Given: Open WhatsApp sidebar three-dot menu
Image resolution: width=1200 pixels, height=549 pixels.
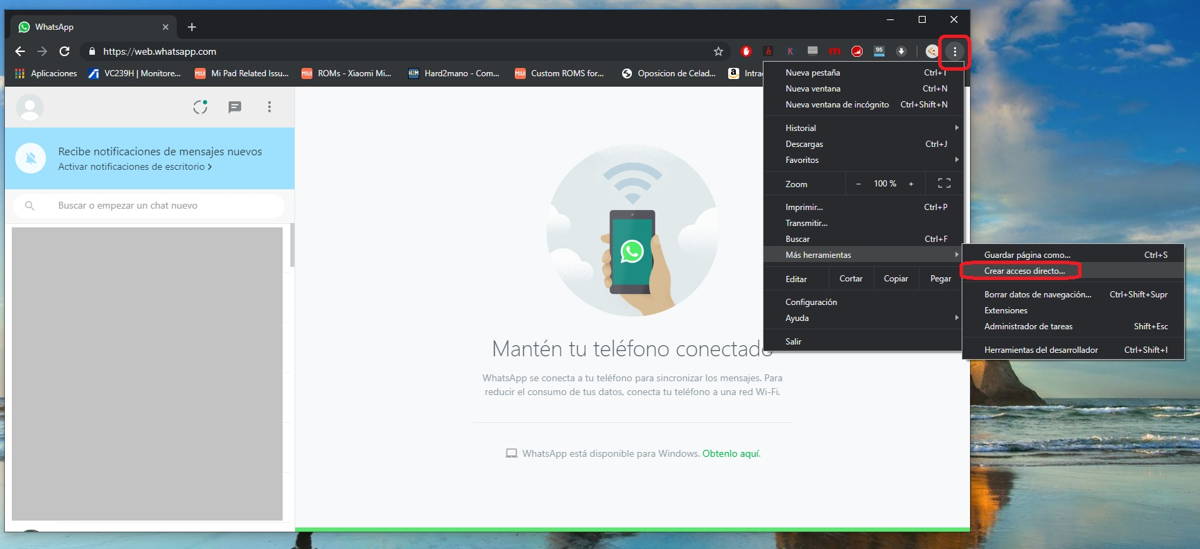Looking at the screenshot, I should pos(269,107).
